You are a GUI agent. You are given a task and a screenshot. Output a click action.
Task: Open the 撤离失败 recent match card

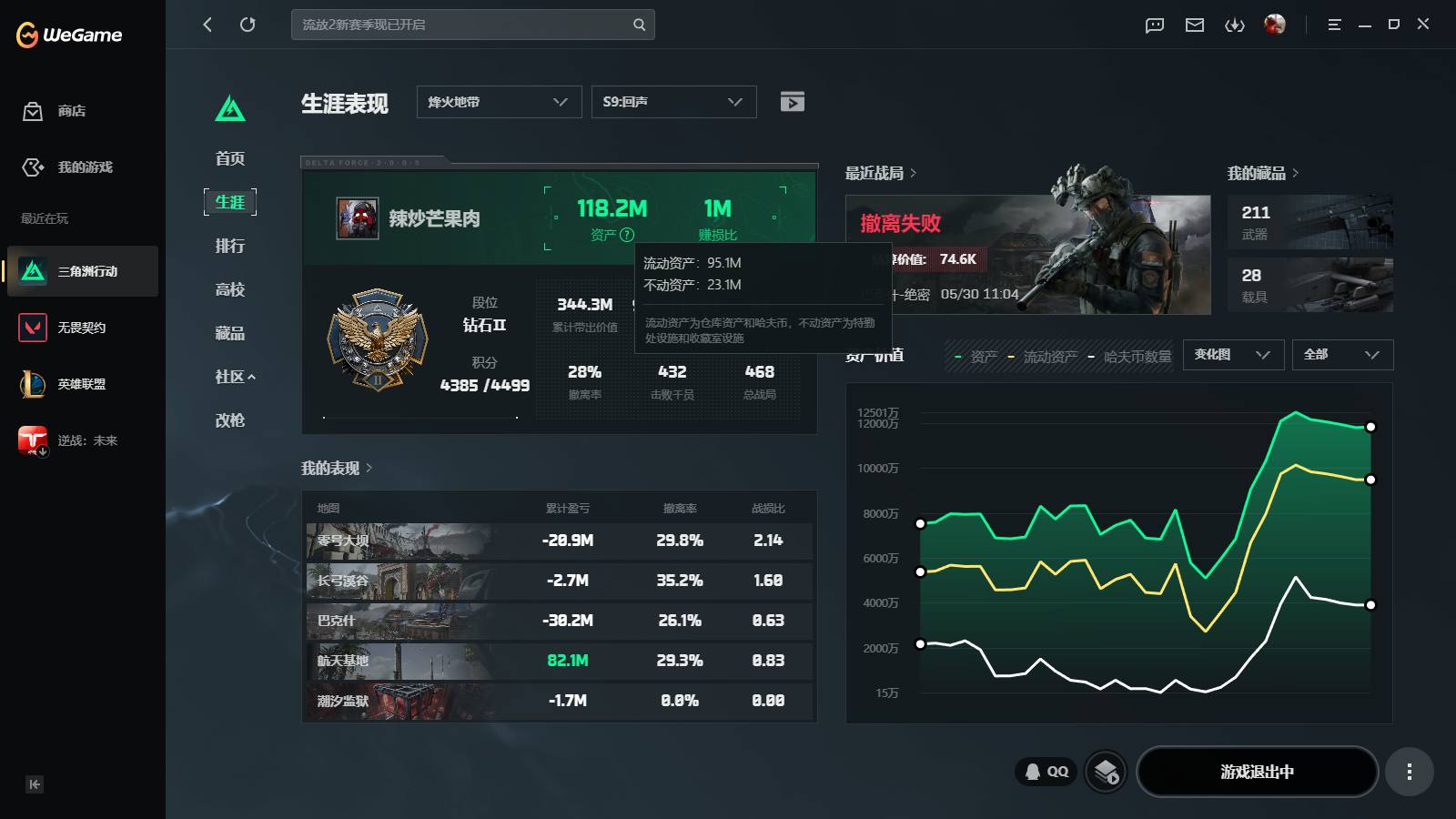tap(1028, 255)
